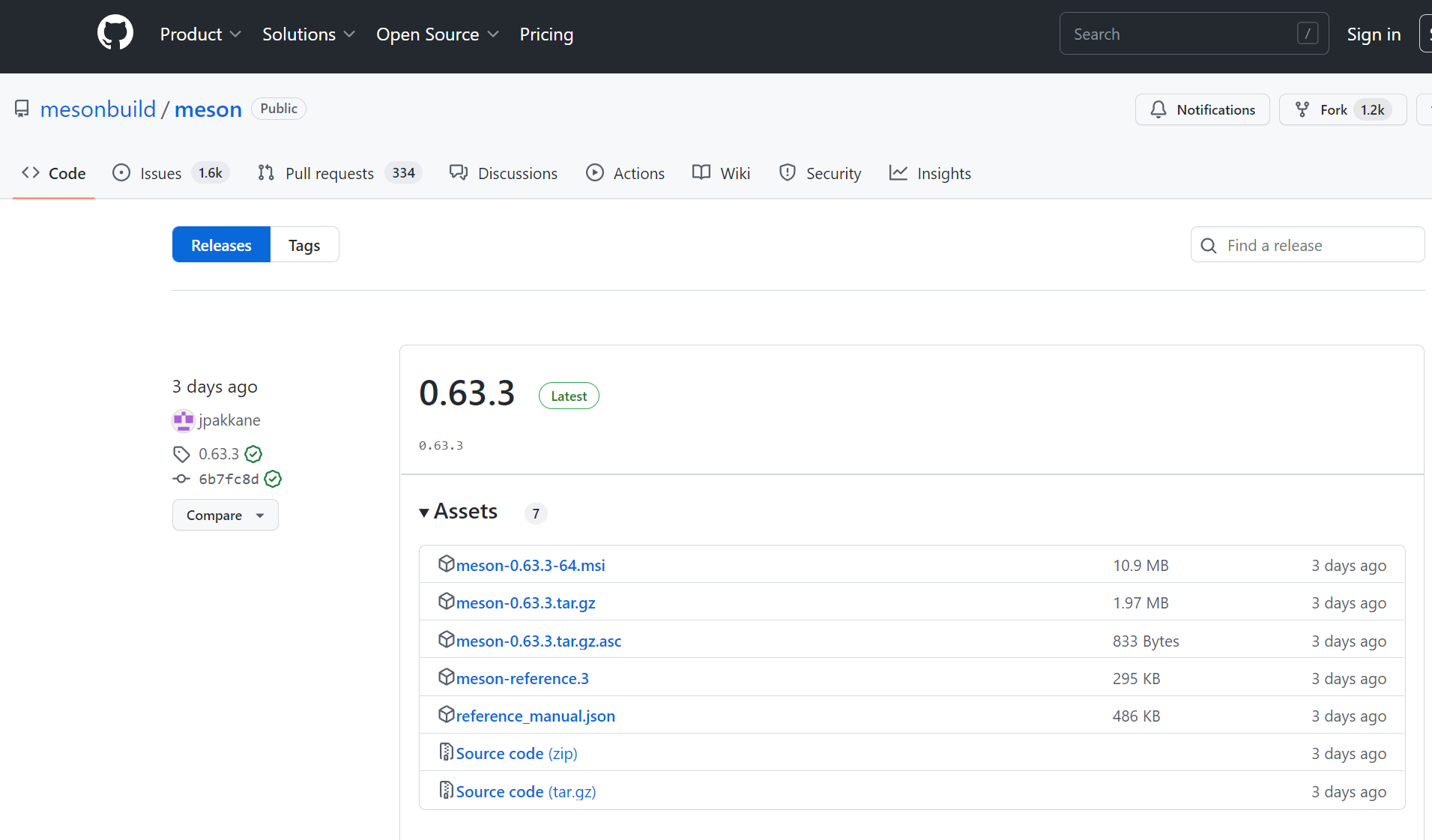Open jpakkane's profile link
The image size is (1432, 840).
point(229,420)
